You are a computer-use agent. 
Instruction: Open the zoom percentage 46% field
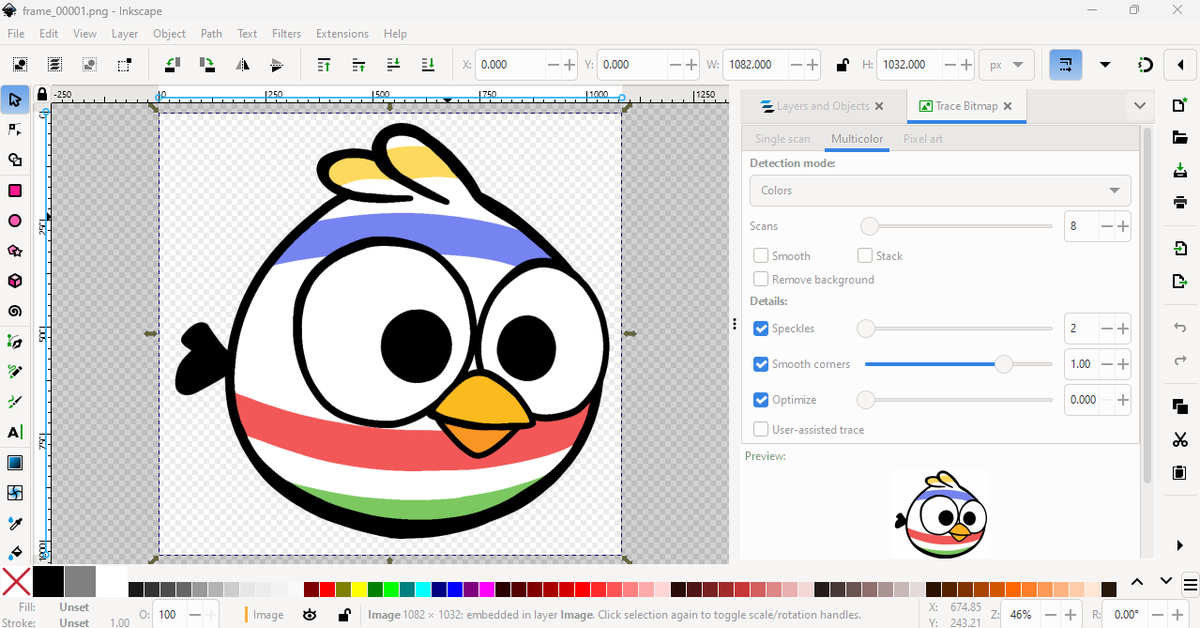1021,614
